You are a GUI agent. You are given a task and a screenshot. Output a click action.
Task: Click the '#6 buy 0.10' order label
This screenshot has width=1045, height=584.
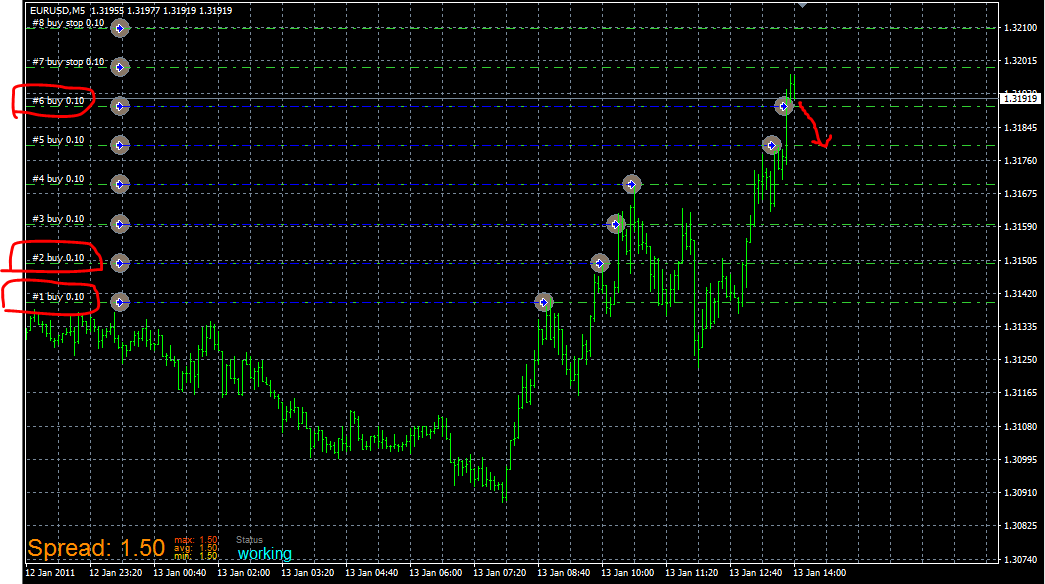58,101
